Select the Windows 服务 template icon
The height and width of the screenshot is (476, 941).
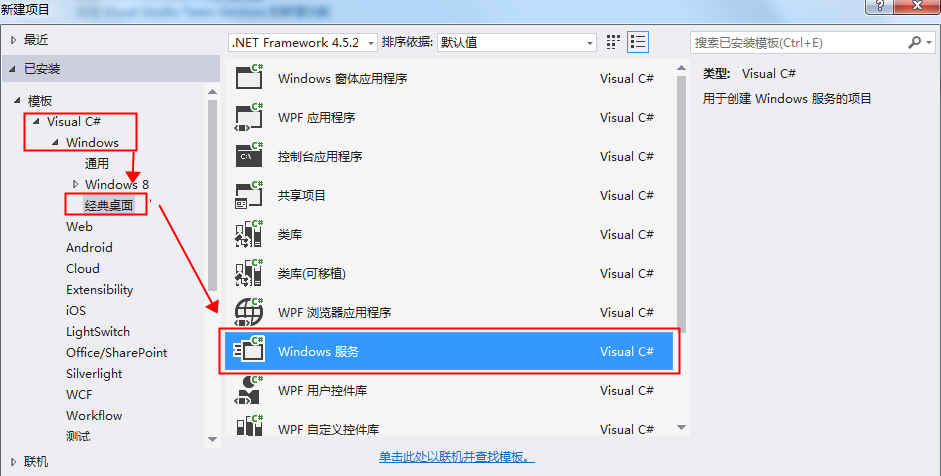click(x=249, y=351)
